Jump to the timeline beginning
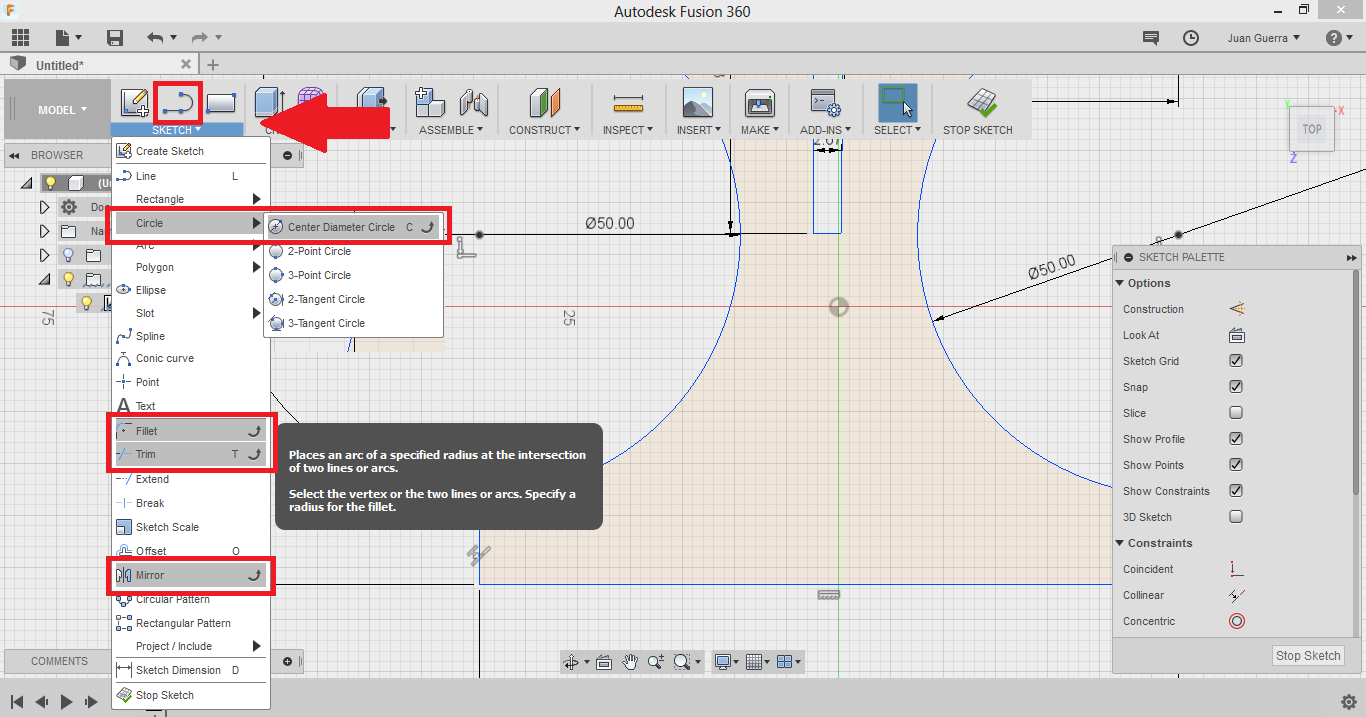The width and height of the screenshot is (1366, 717). click(17, 702)
